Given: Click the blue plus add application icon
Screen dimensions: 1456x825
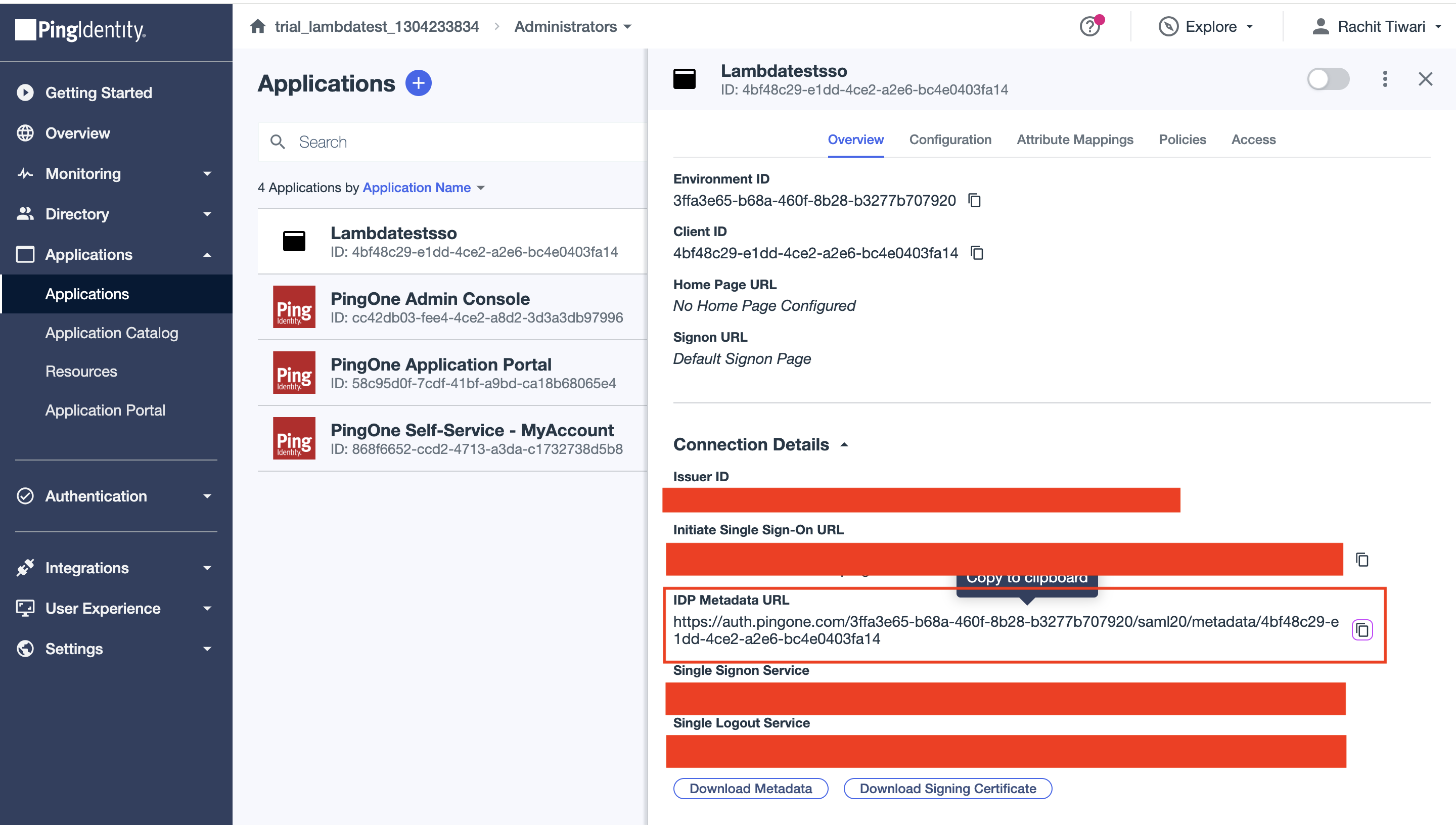Looking at the screenshot, I should point(418,83).
